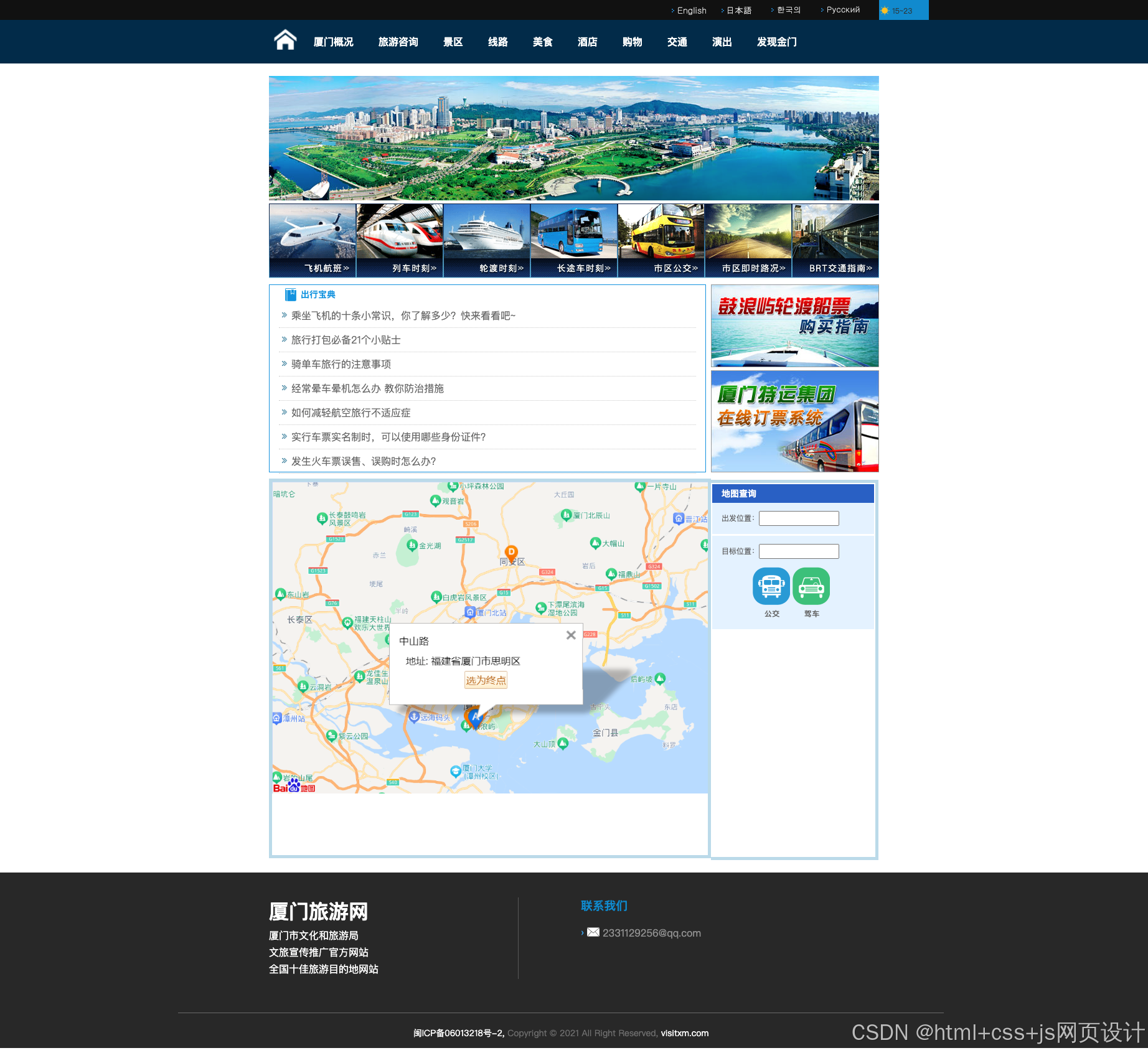Choose the 公交 bus route icon

click(771, 586)
